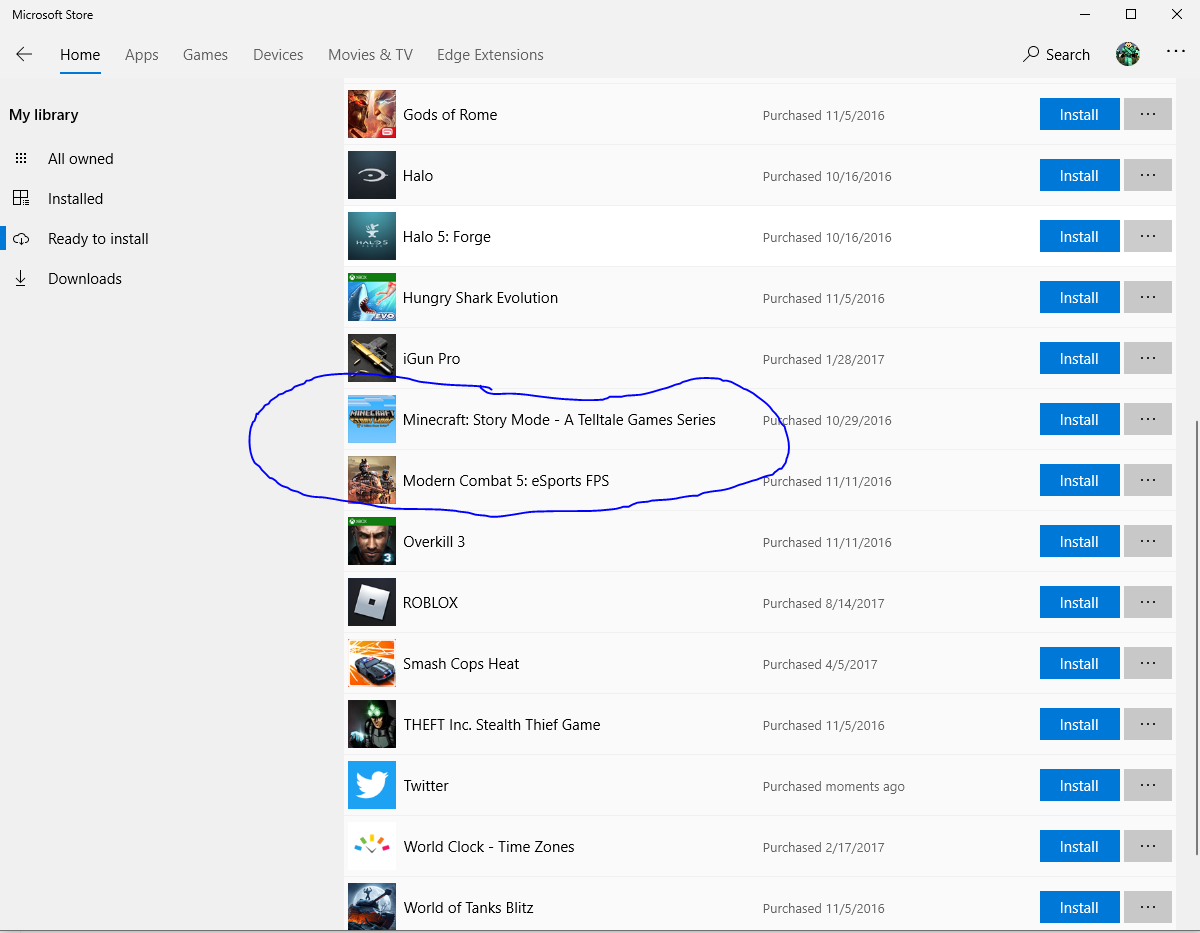This screenshot has width=1200, height=933.
Task: Click the World of Tanks Blitz title
Action: (x=468, y=907)
